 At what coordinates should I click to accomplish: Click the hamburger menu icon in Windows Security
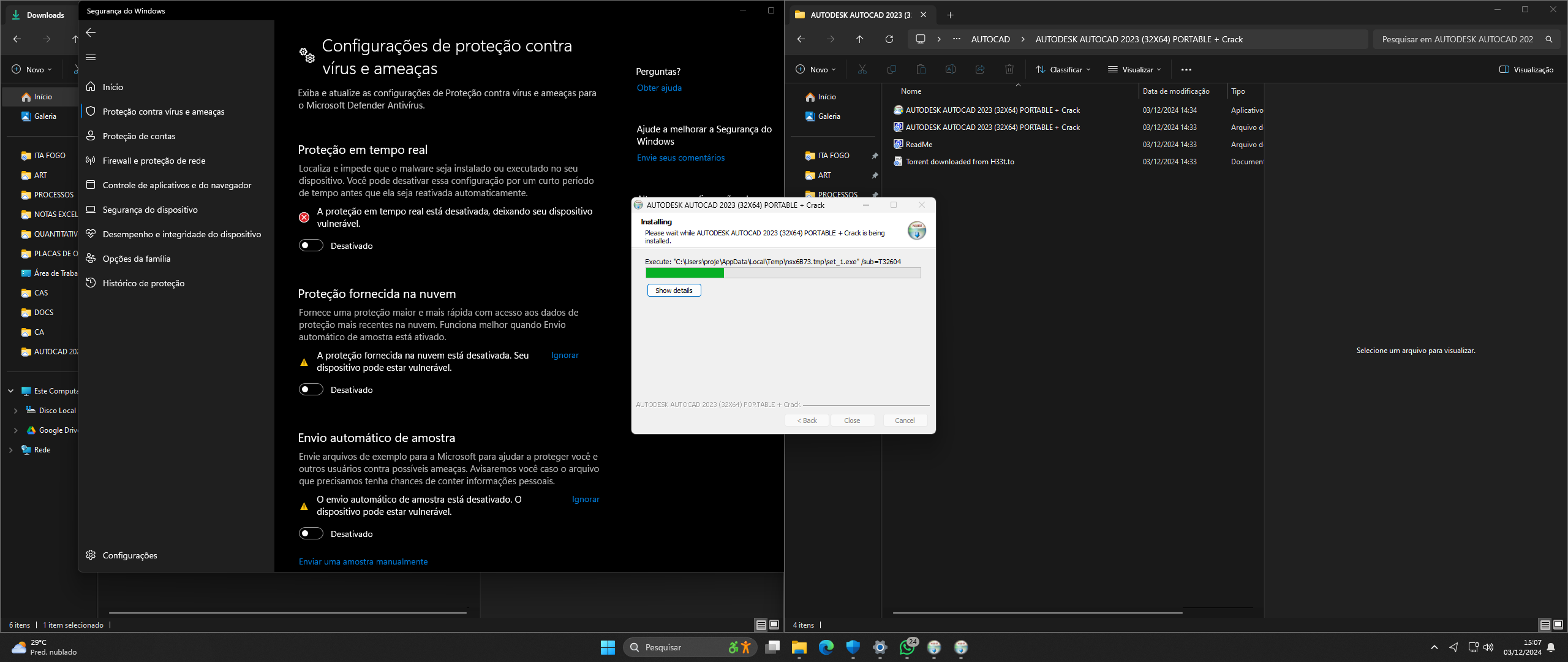point(91,57)
